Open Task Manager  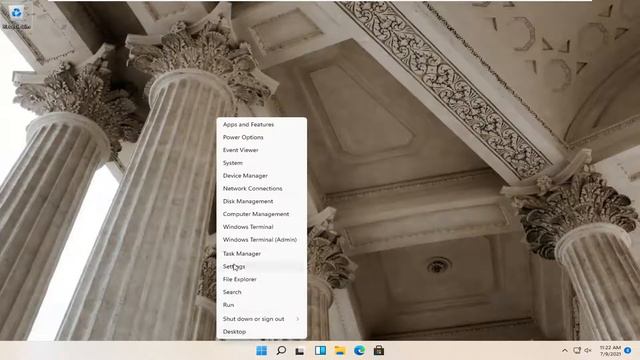pyautogui.click(x=262, y=253)
